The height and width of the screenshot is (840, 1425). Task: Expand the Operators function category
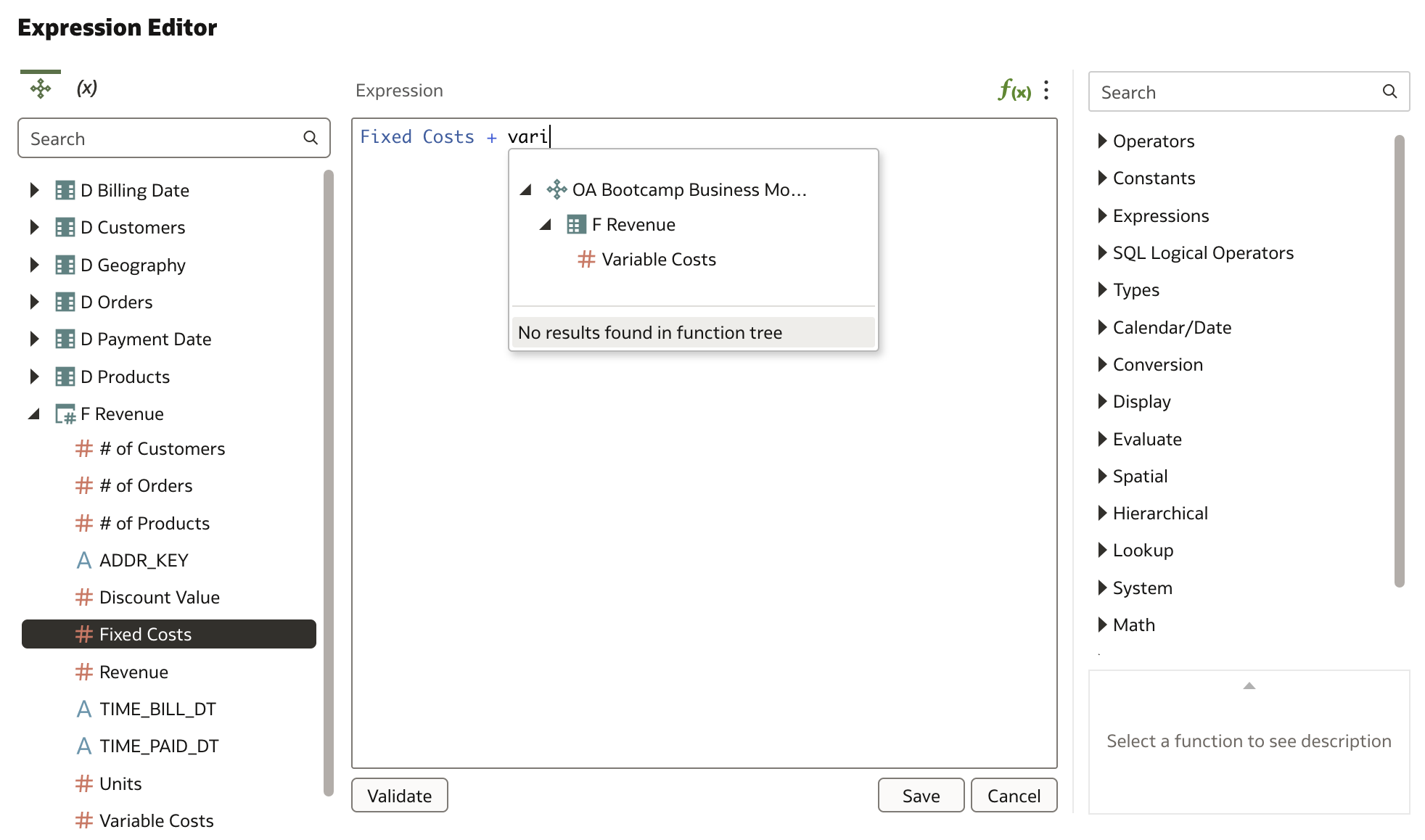(x=1102, y=141)
